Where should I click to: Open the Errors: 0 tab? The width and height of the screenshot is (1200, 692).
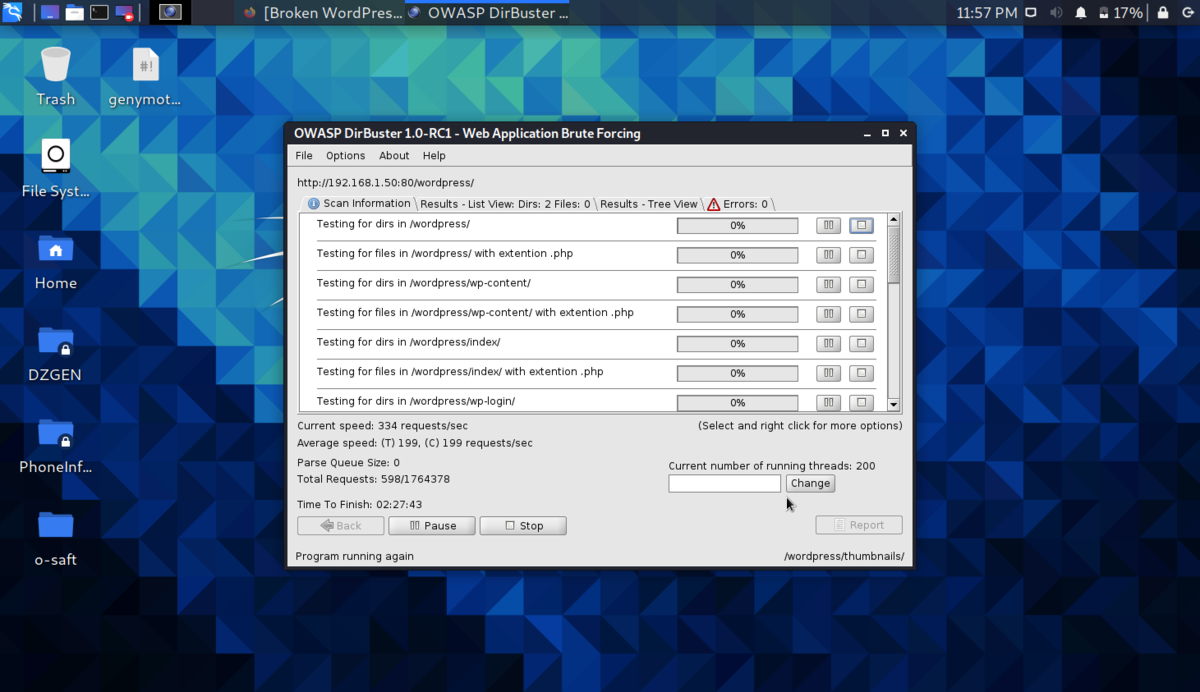pos(738,204)
